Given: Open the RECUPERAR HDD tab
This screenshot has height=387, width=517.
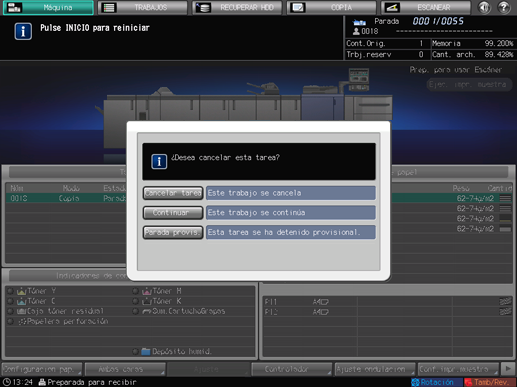Looking at the screenshot, I should (237, 7).
